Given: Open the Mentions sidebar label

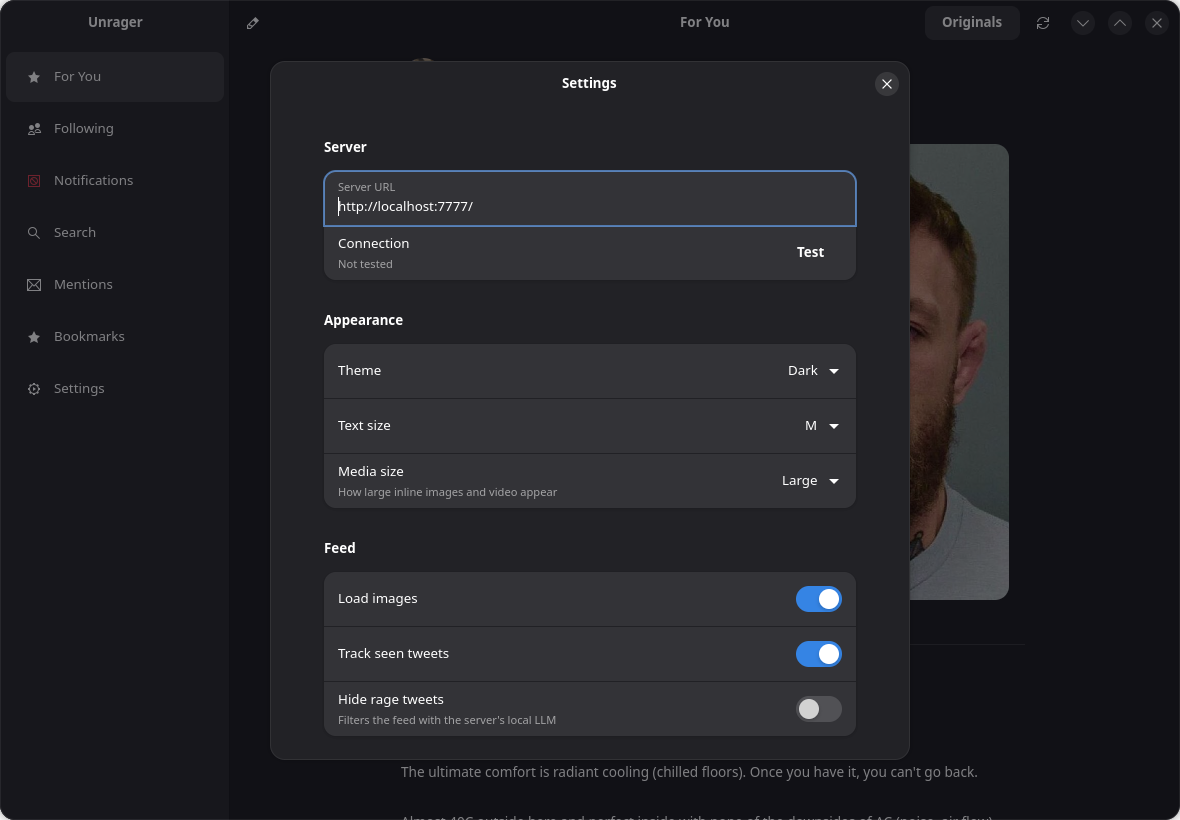Looking at the screenshot, I should pos(83,284).
